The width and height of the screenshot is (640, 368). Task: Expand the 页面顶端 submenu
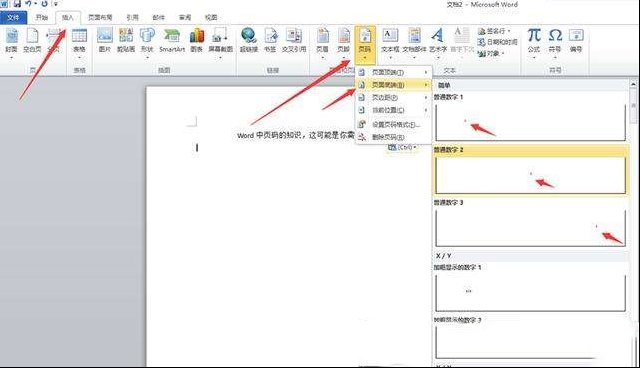[393, 72]
